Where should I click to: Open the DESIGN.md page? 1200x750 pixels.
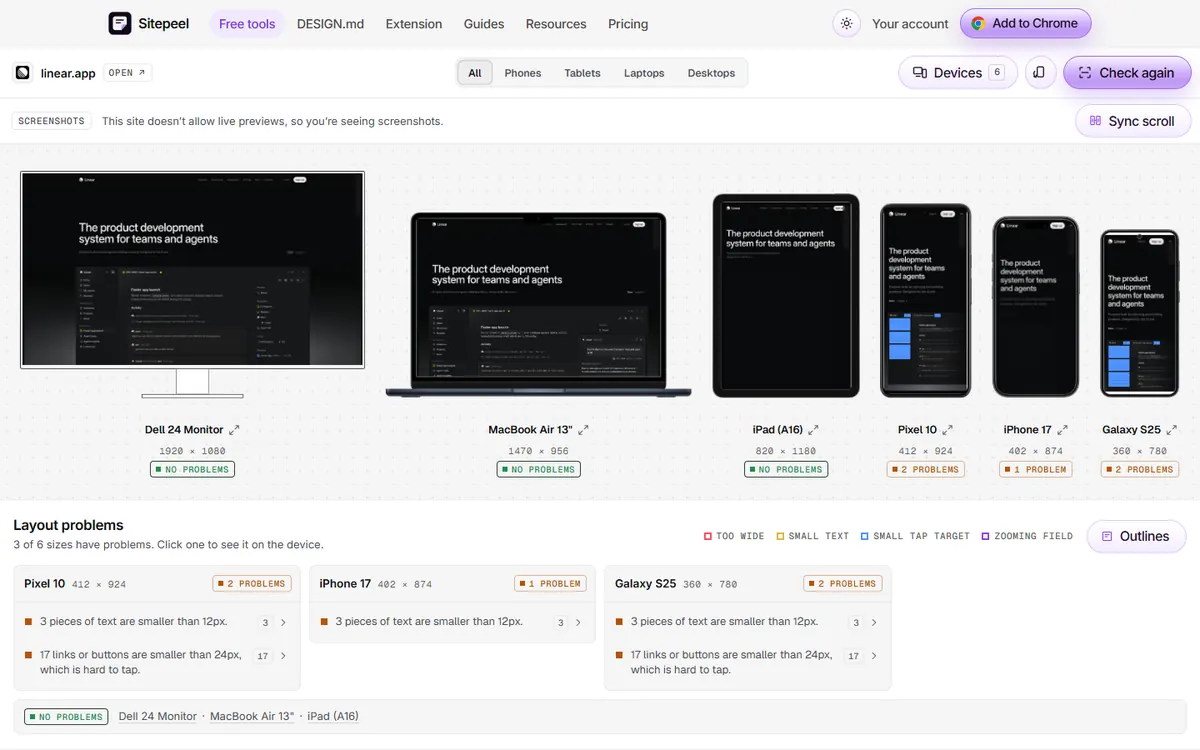(x=330, y=24)
